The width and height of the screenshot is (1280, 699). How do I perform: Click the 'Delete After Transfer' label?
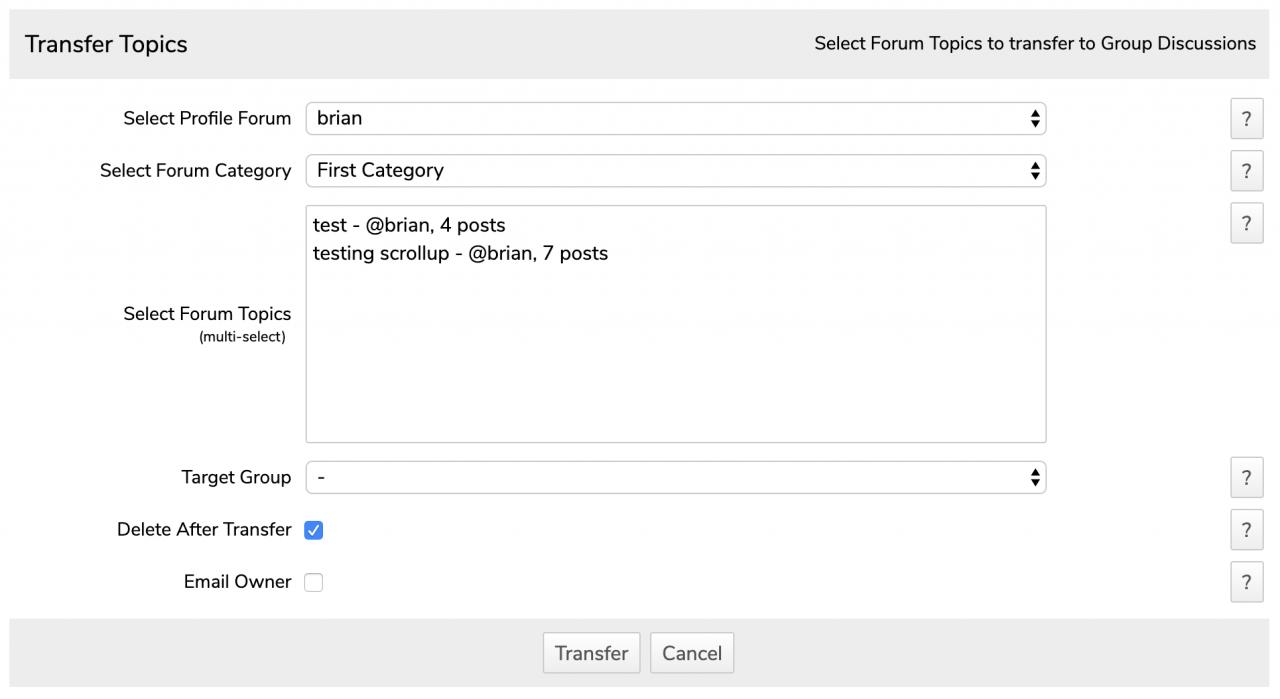coord(204,530)
